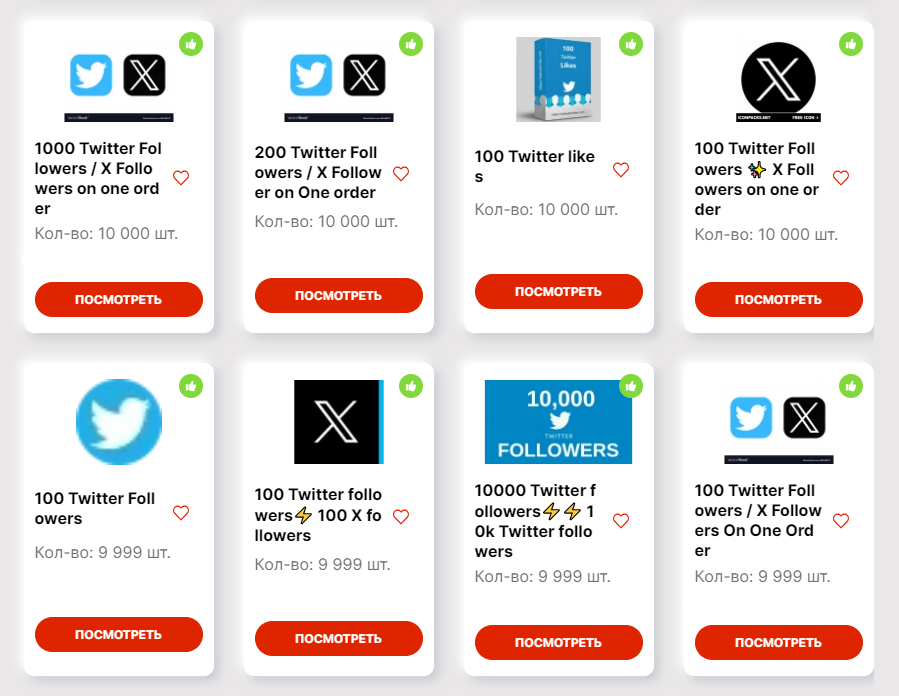The height and width of the screenshot is (696, 899).
Task: Open title 100 Twitter Followers / X Followers On One Order
Action: (x=758, y=521)
